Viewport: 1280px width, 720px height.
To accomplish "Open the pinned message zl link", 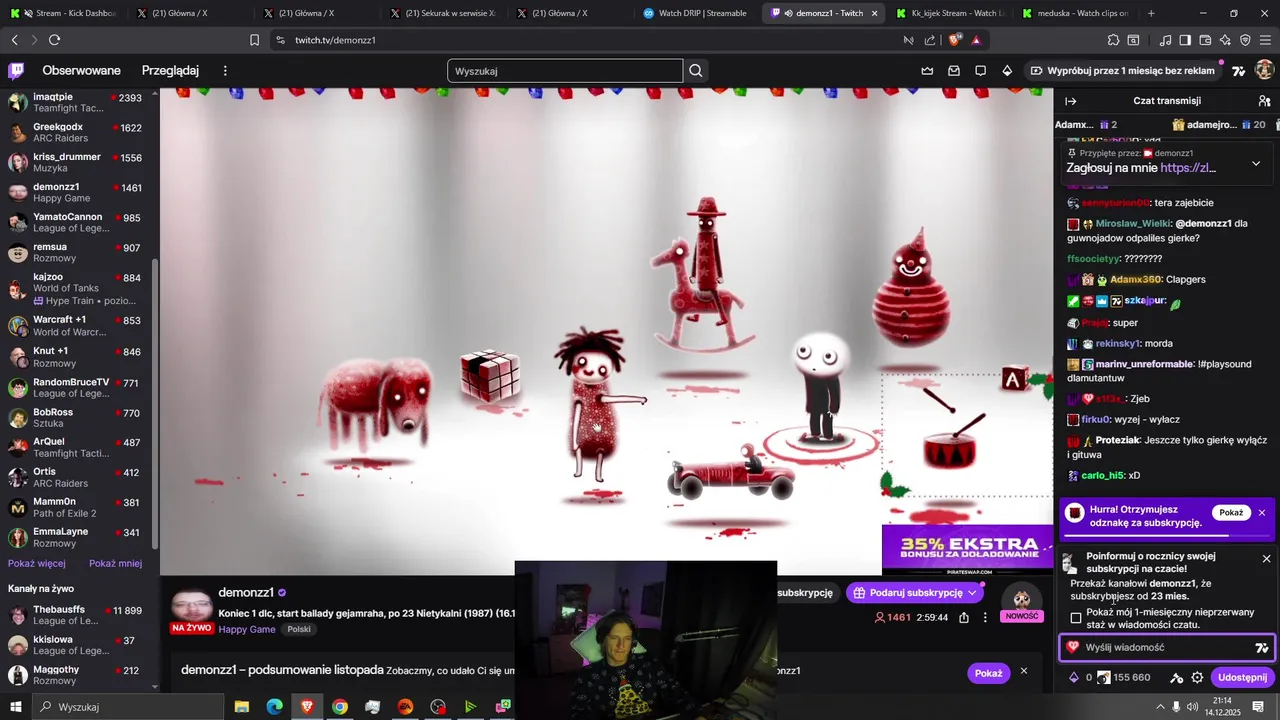I will pyautogui.click(x=1188, y=168).
